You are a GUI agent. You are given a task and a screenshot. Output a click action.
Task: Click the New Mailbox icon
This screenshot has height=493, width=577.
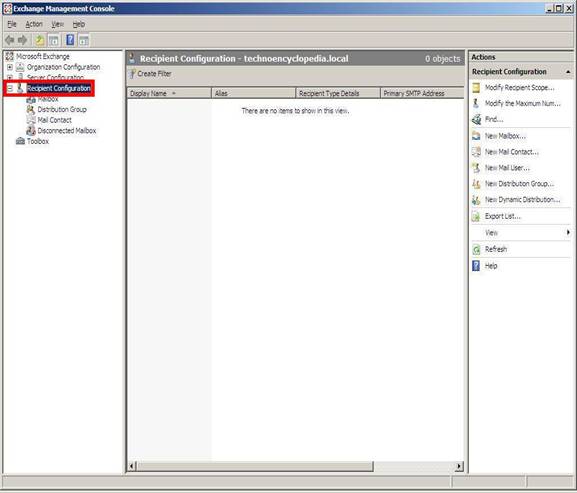point(476,136)
